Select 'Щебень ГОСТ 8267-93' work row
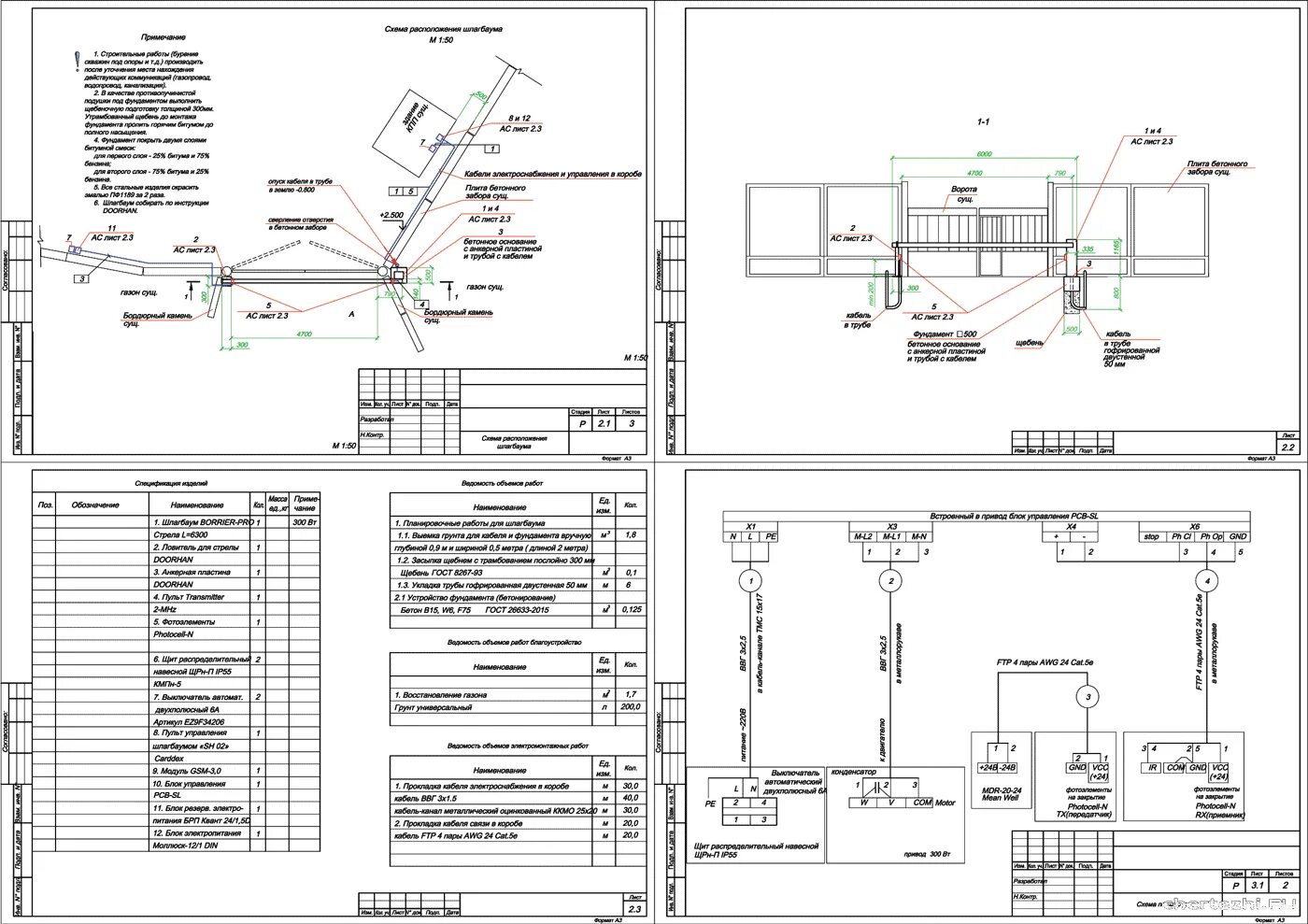 click(518, 573)
